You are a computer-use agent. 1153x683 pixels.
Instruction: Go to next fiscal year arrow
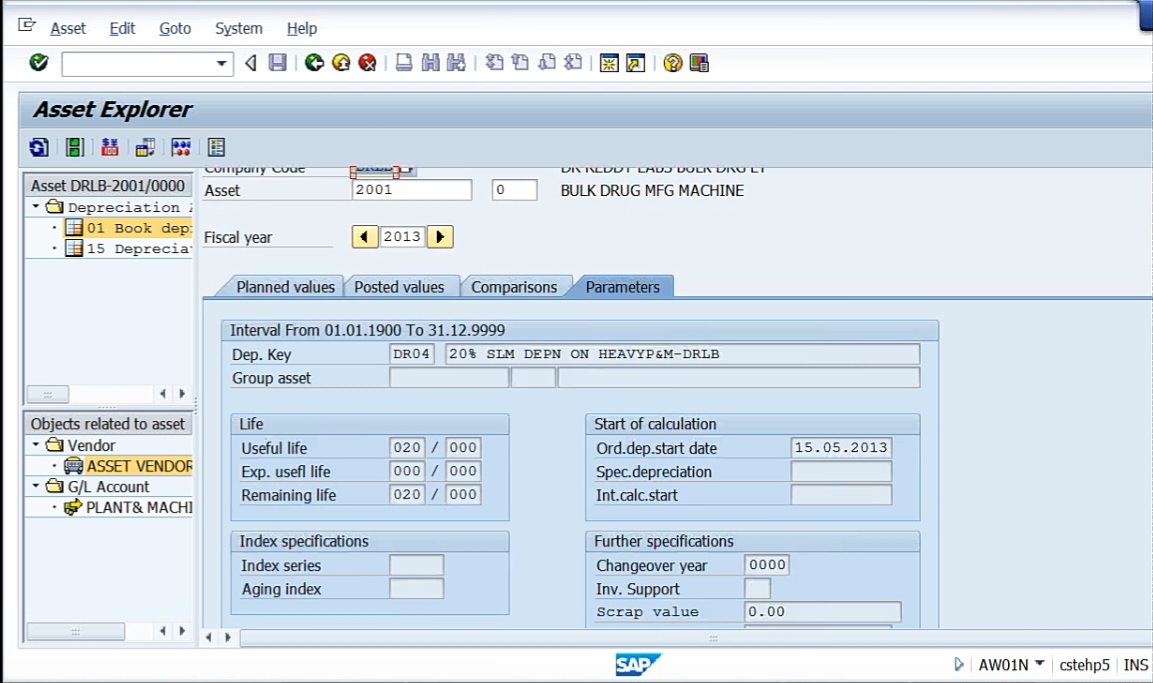(x=440, y=237)
